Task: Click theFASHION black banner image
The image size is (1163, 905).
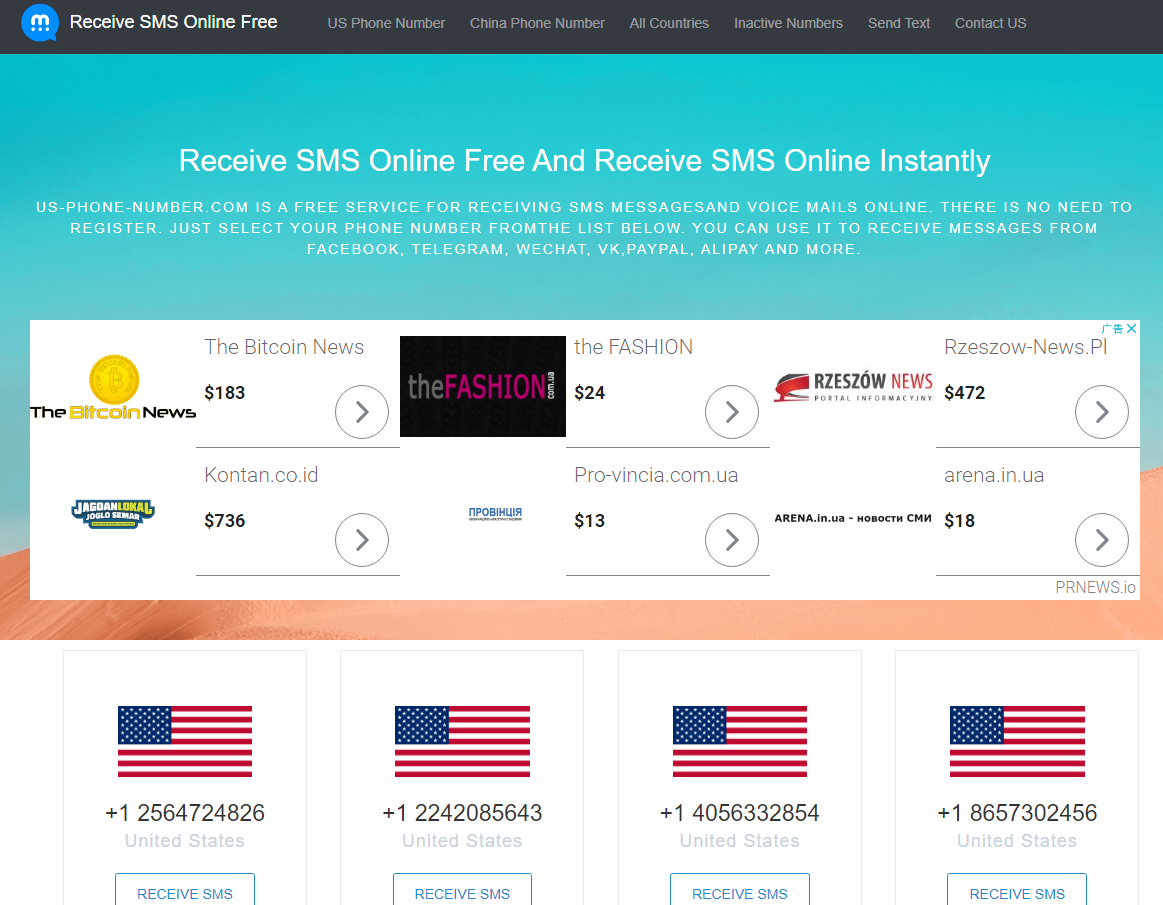Action: tap(483, 386)
